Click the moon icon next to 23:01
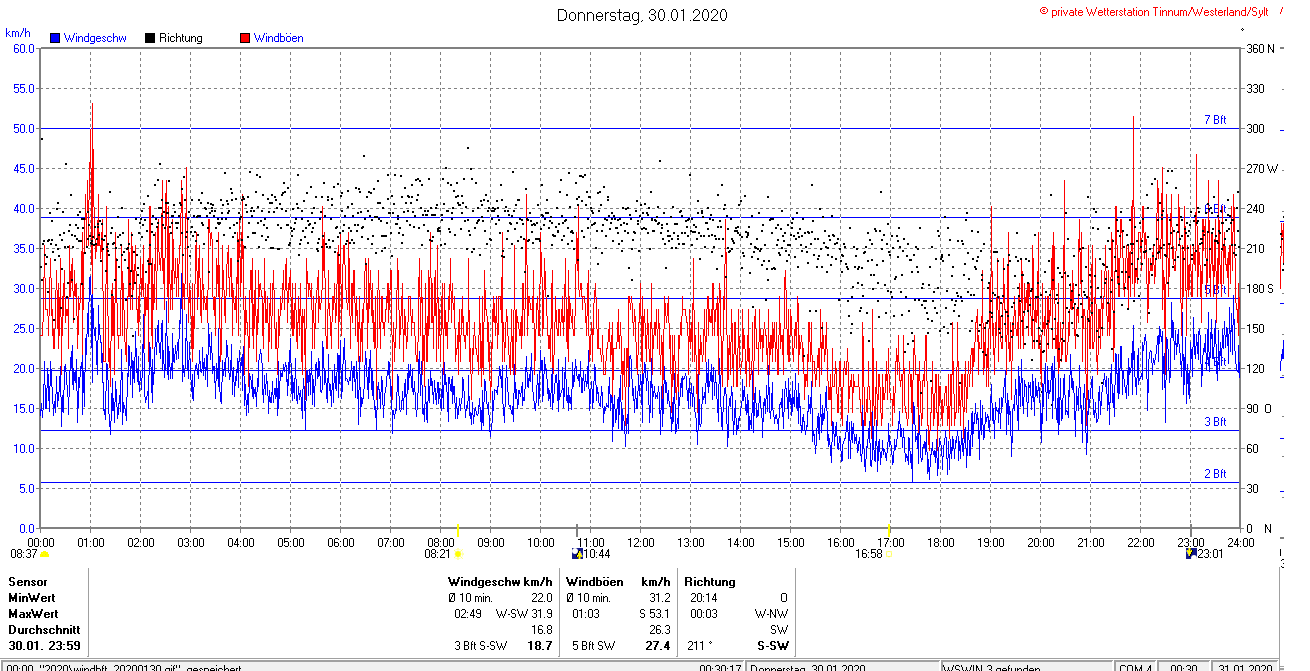The height and width of the screenshot is (671, 1310). [1190, 553]
